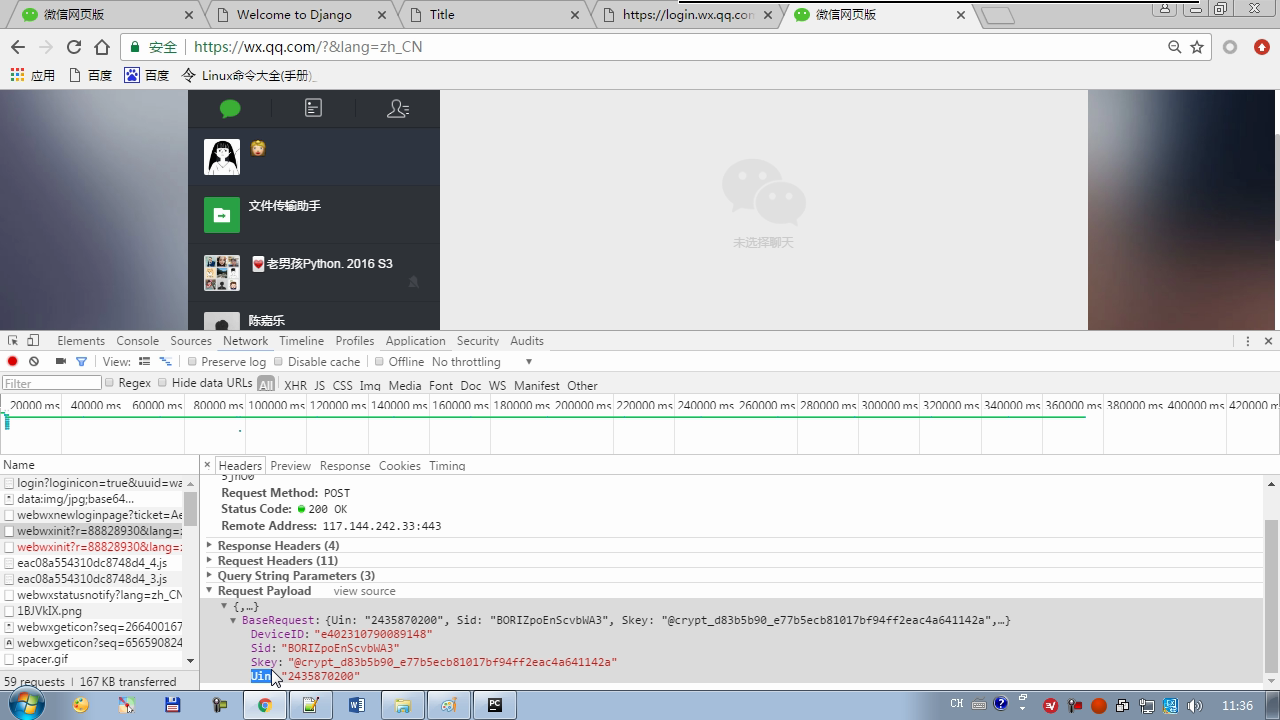Enable the Regex filter checkbox
The width and height of the screenshot is (1280, 720).
tap(109, 383)
